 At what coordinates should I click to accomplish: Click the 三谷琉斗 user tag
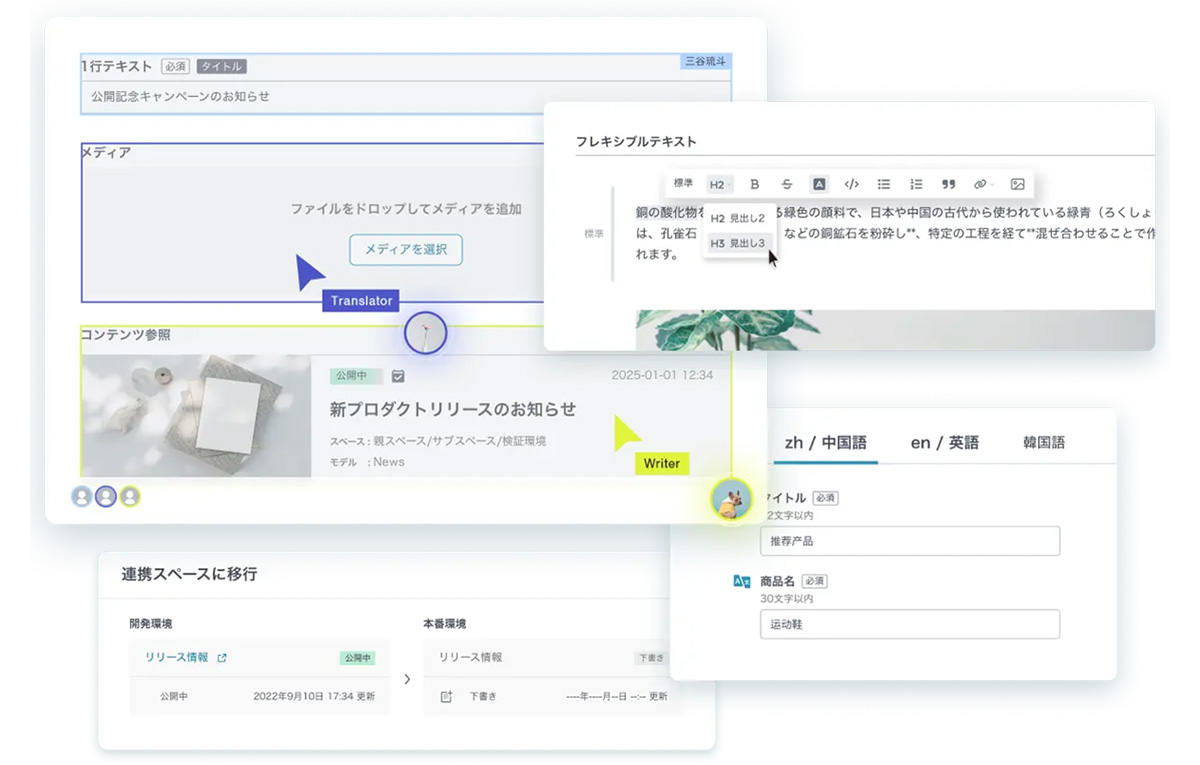(x=706, y=61)
